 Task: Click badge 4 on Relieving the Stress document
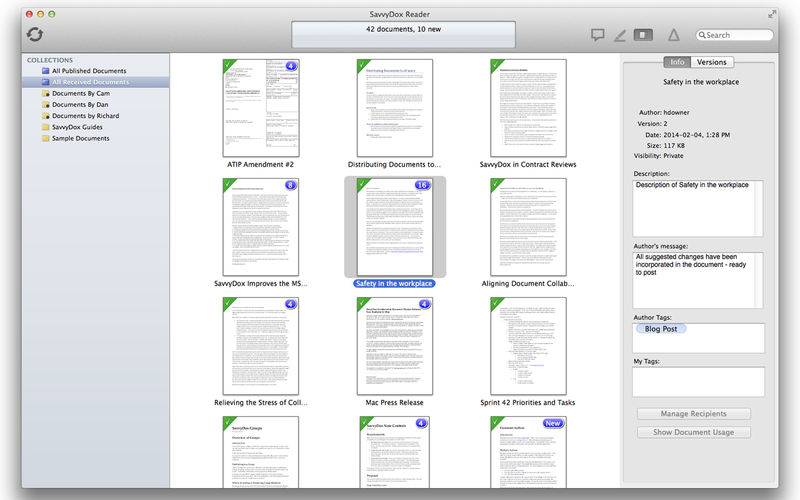[290, 304]
